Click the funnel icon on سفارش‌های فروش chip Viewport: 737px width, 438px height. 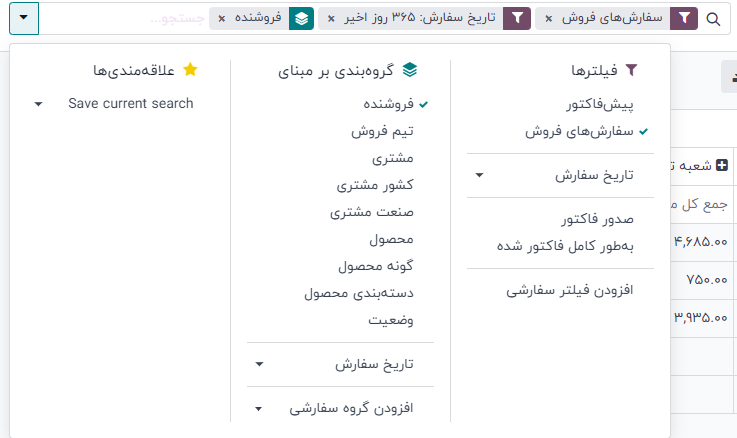coord(684,19)
